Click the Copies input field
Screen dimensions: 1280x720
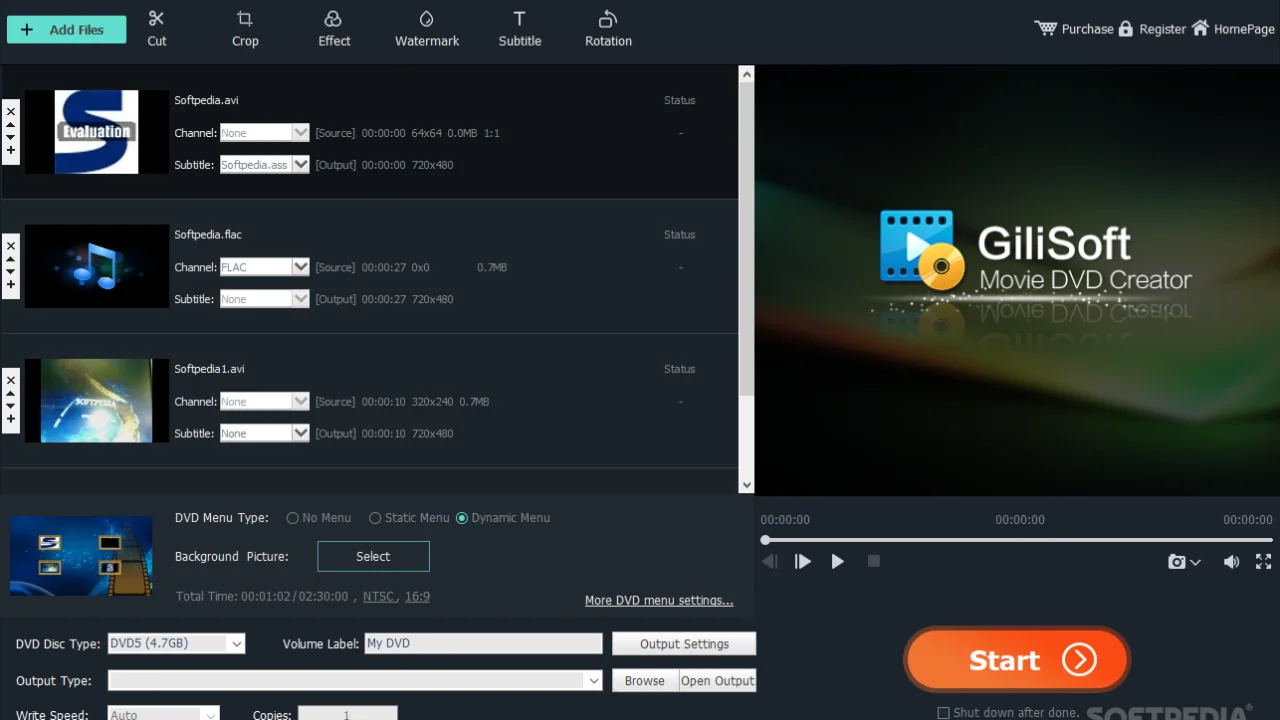tap(347, 714)
